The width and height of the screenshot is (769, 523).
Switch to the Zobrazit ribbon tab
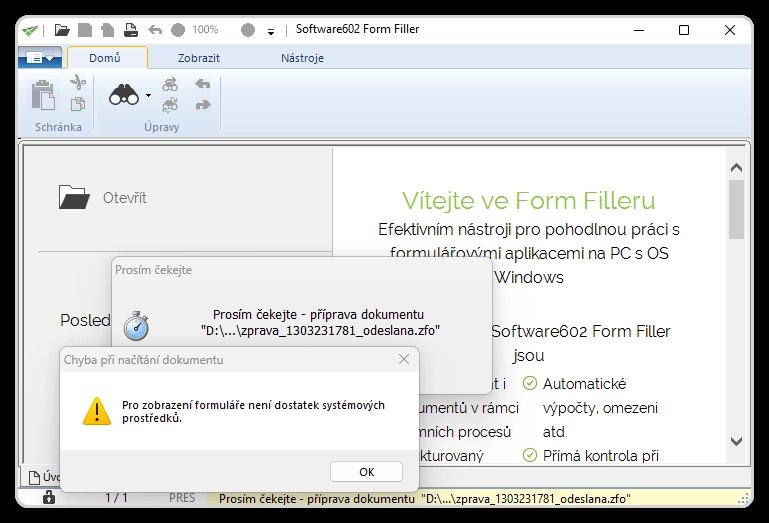click(199, 58)
